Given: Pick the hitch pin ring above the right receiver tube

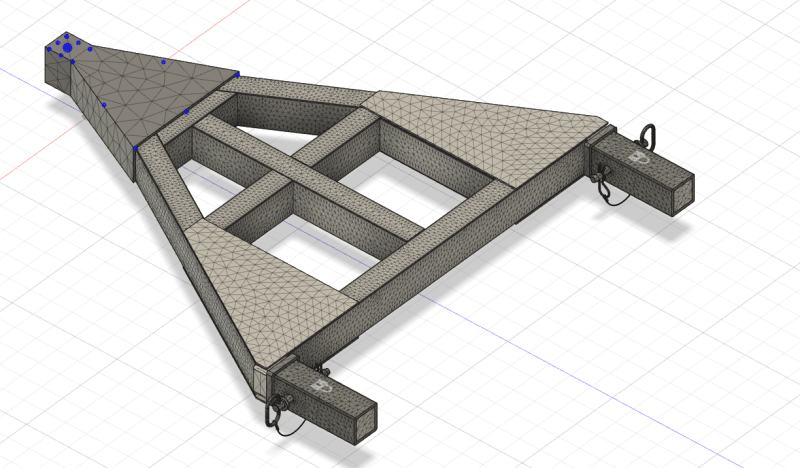Looking at the screenshot, I should 649,137.
